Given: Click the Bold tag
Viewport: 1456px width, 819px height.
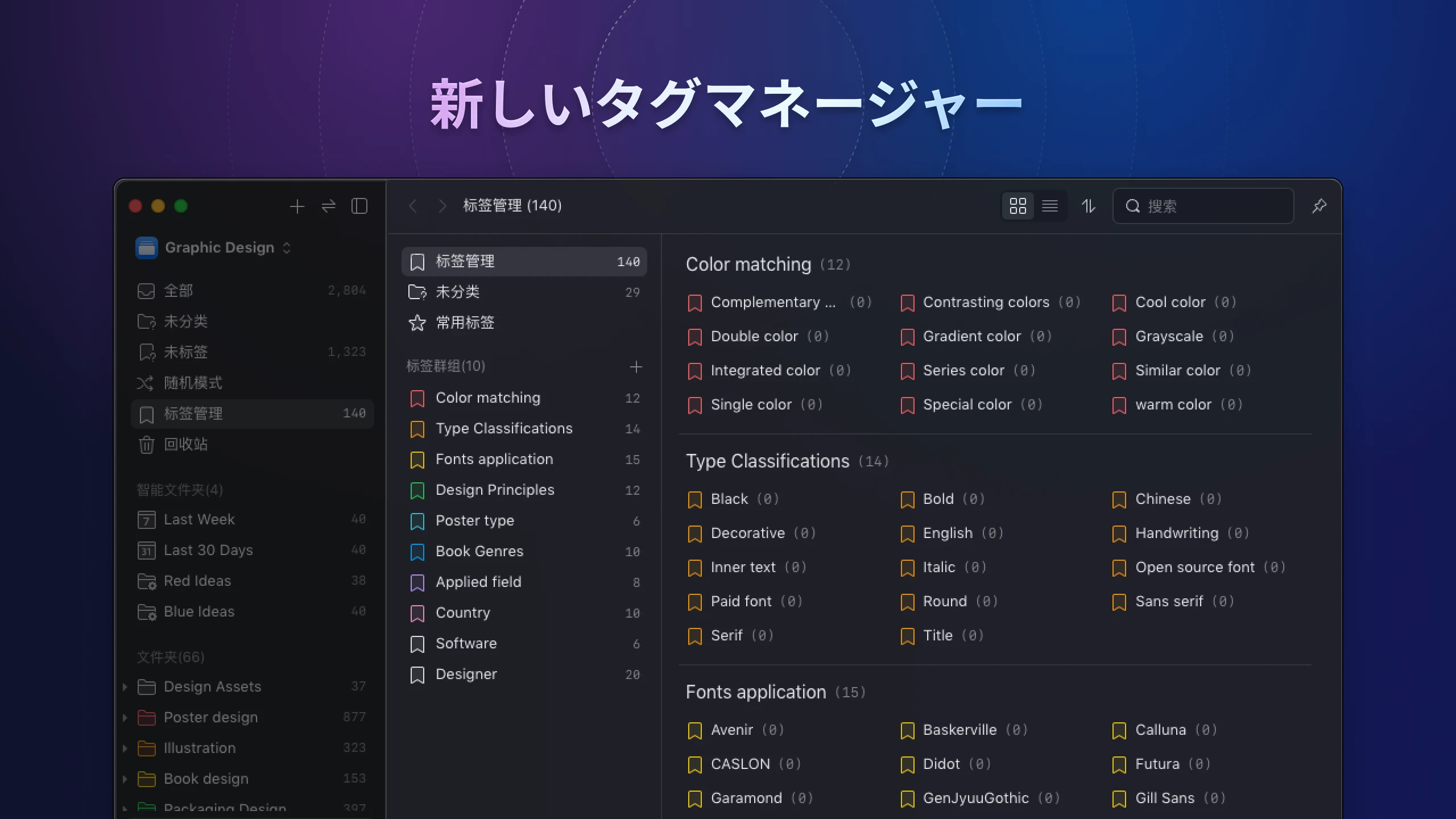Looking at the screenshot, I should tap(942, 499).
